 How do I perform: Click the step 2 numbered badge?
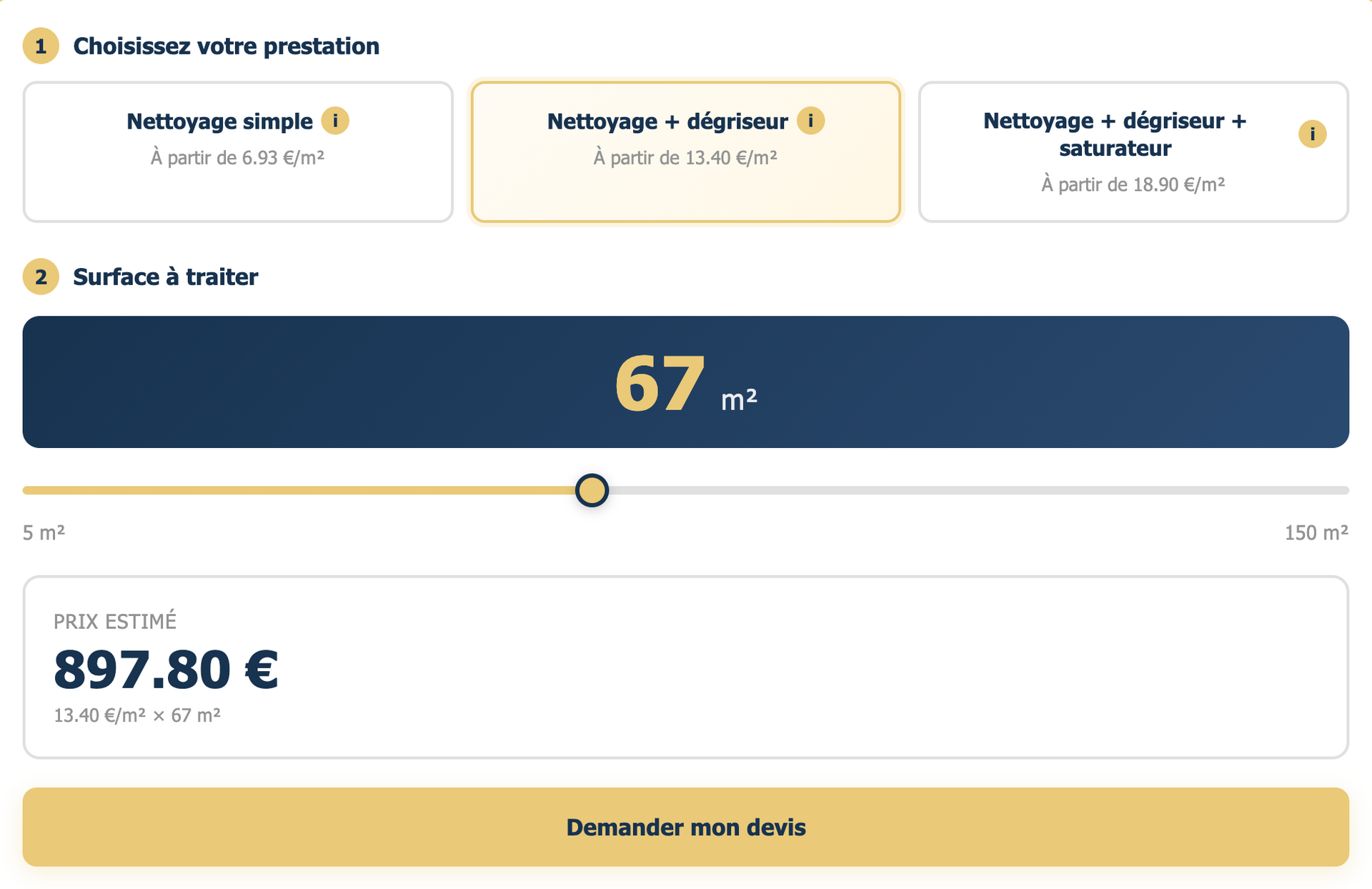click(x=41, y=277)
